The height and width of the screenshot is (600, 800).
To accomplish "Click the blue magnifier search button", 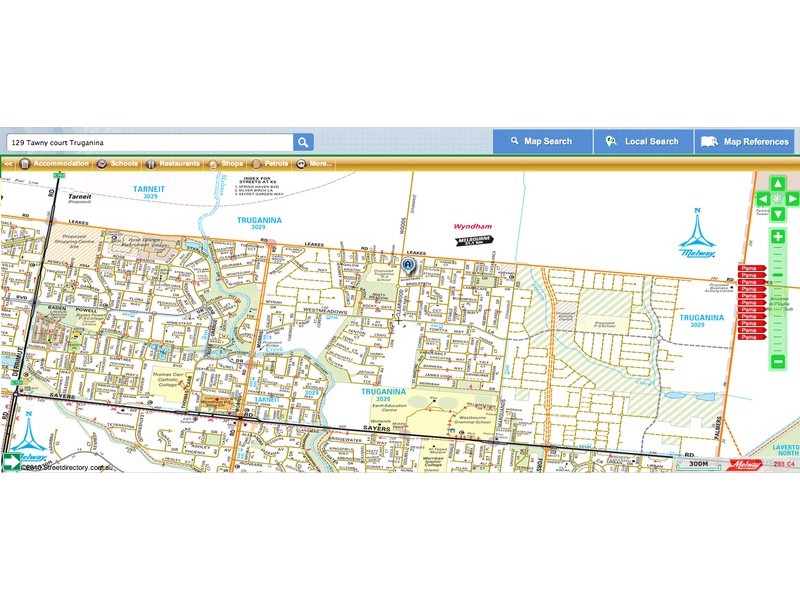I will tap(303, 142).
